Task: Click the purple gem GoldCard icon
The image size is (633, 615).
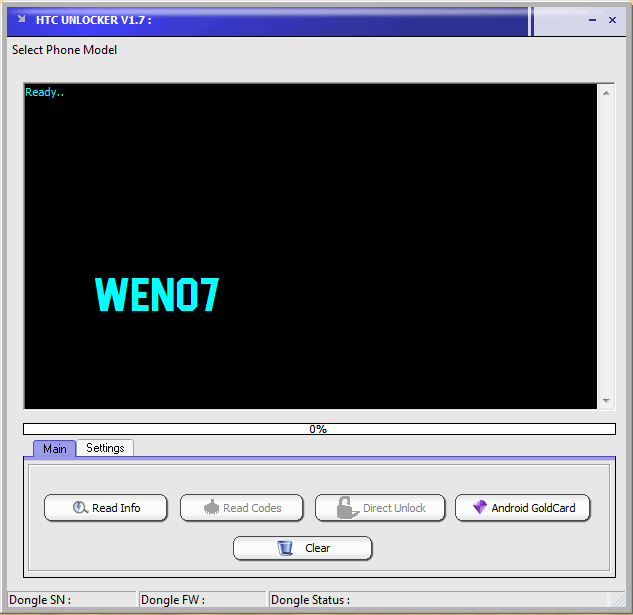Action: [480, 507]
